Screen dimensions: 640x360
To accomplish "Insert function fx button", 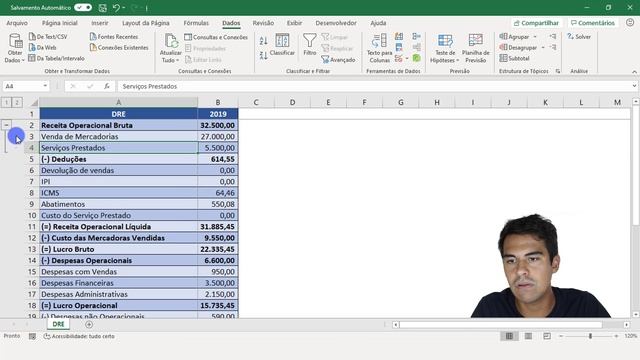I will (x=107, y=86).
